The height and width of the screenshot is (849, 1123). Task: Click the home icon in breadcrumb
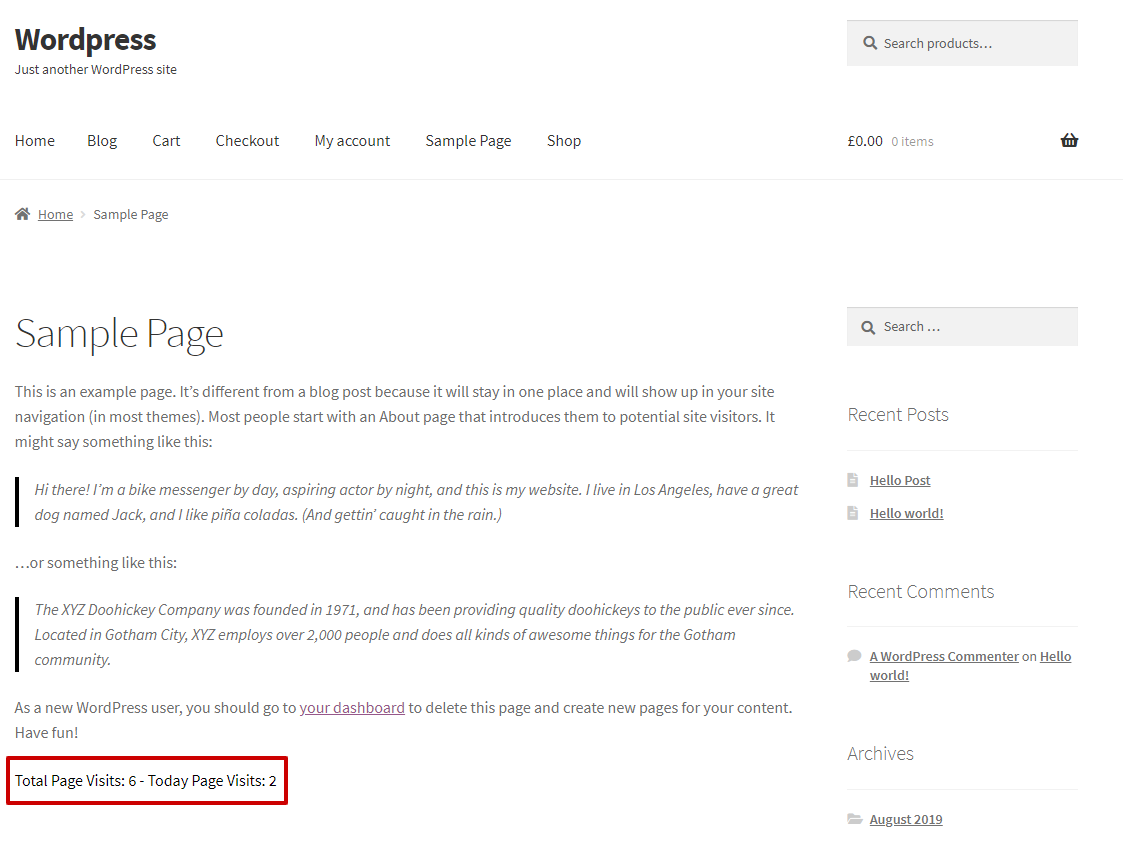click(22, 214)
